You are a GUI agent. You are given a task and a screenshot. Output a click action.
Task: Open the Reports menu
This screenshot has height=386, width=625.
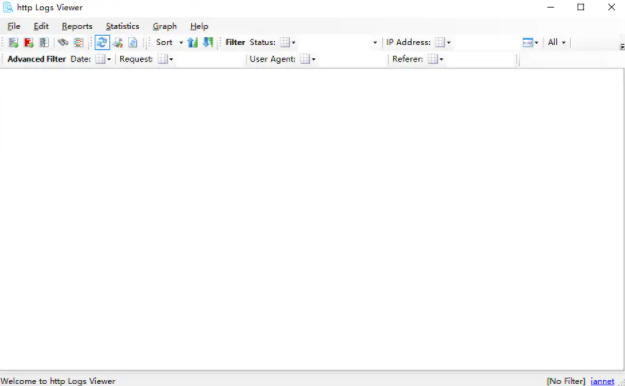point(77,26)
